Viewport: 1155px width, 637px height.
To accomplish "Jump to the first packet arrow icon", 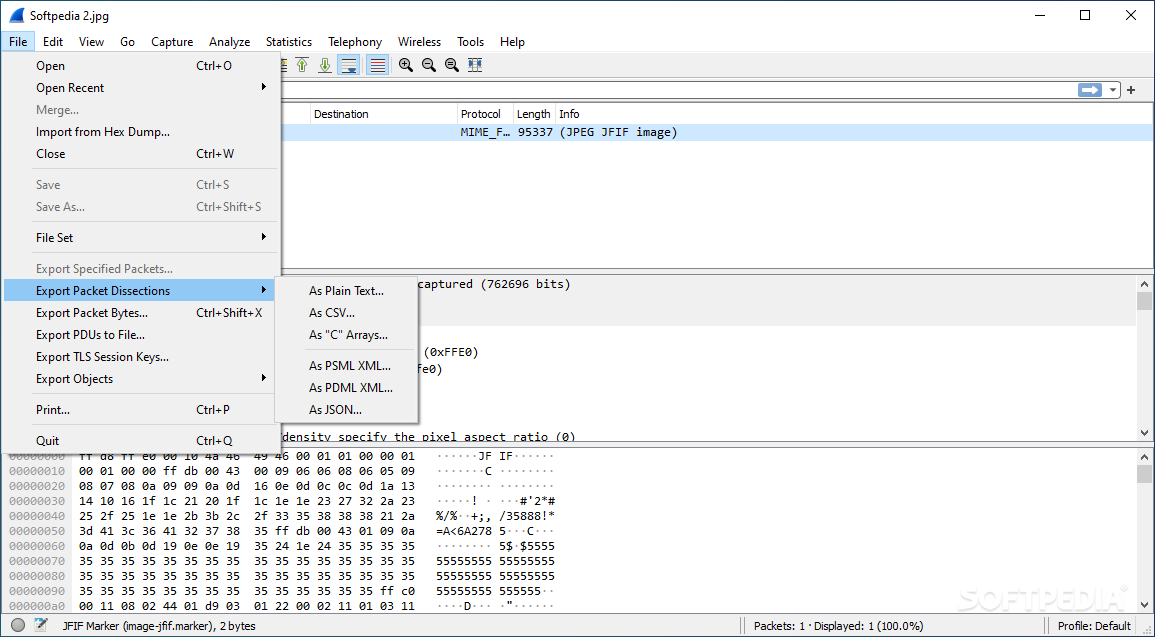I will [x=302, y=65].
